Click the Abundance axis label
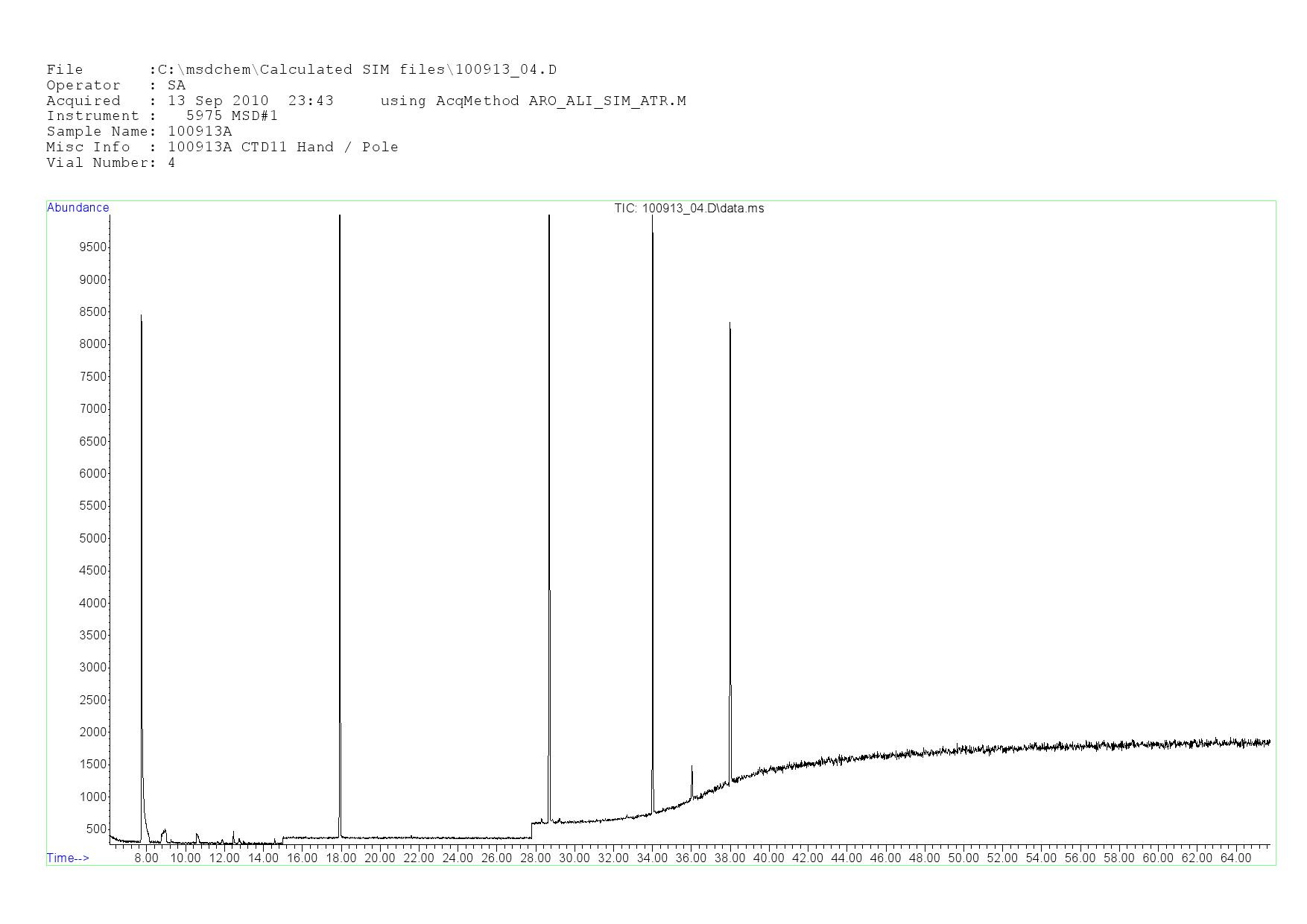Viewport: 1307px width, 924px height. pos(78,208)
